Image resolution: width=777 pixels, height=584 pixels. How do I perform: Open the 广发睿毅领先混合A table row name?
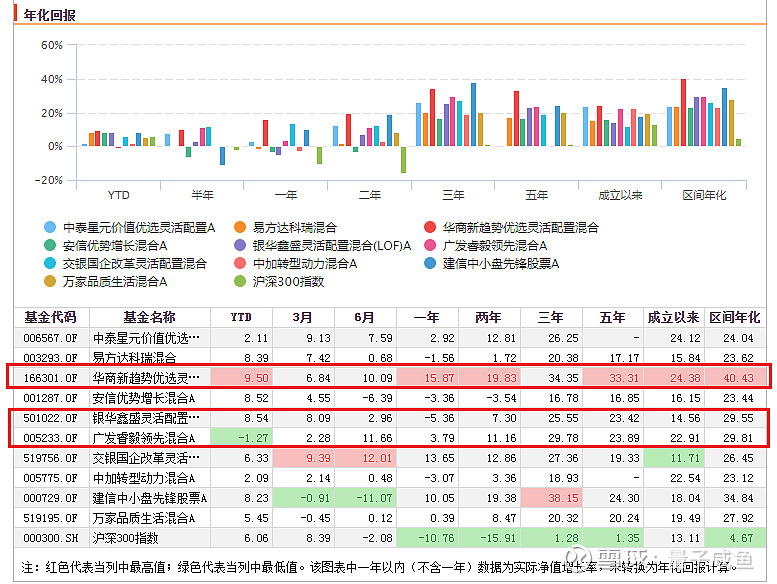coord(144,438)
